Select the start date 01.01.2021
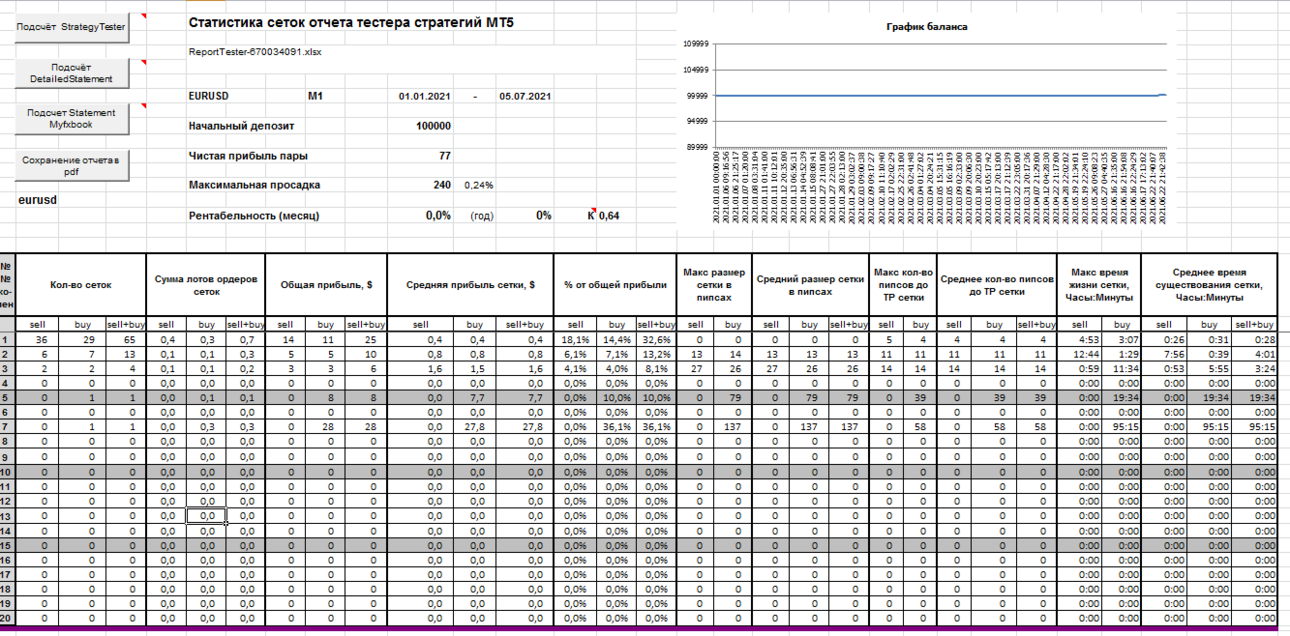This screenshot has height=636, width=1290. [425, 96]
